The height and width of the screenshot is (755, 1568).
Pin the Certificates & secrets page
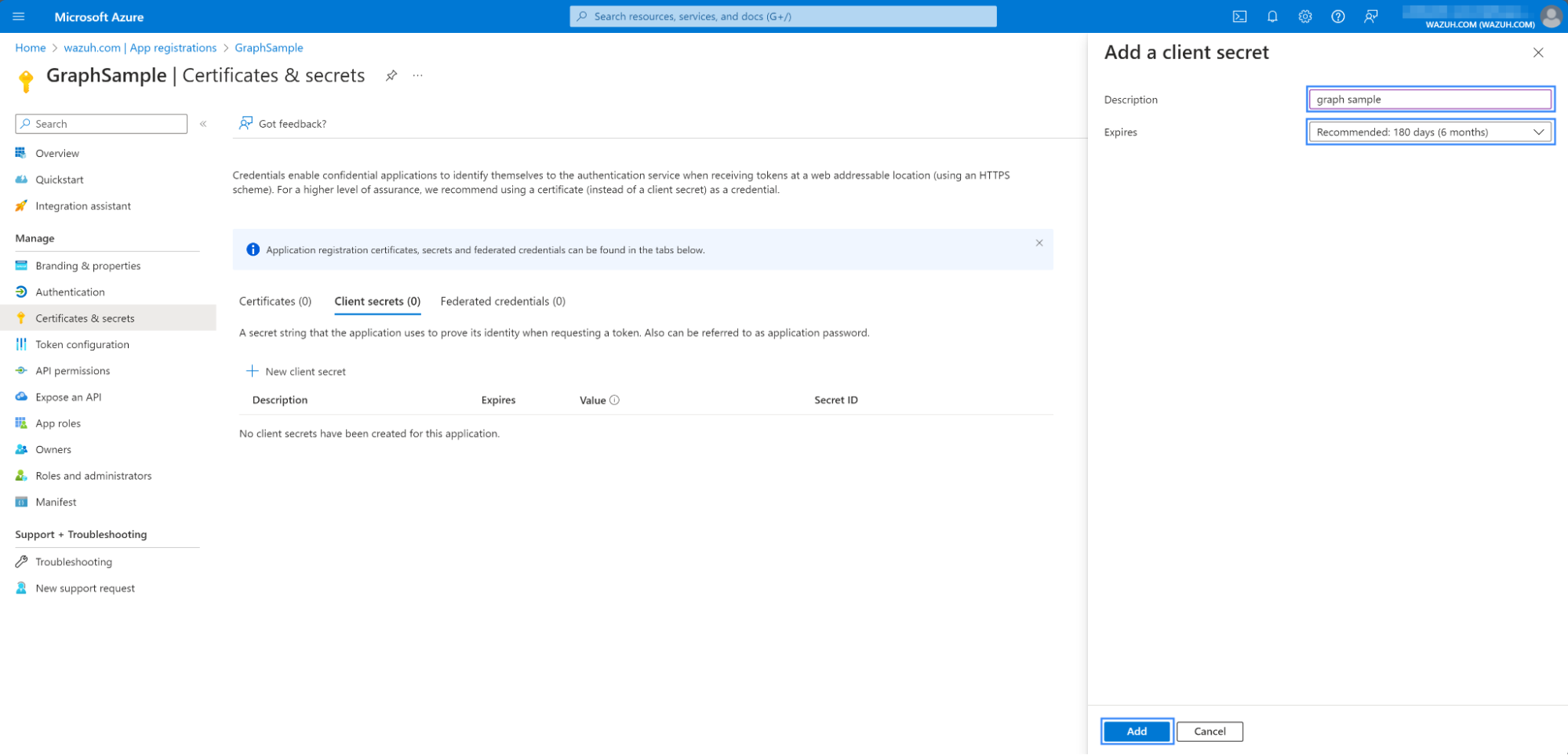[391, 75]
